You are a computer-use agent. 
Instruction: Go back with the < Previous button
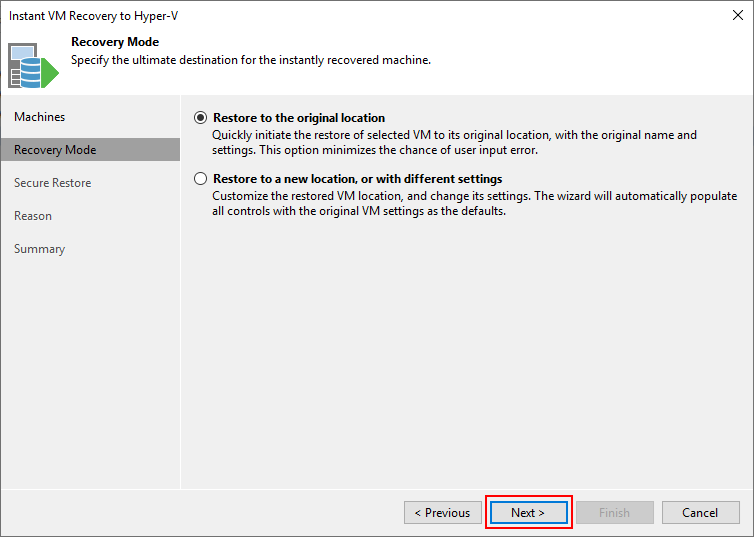click(x=442, y=512)
